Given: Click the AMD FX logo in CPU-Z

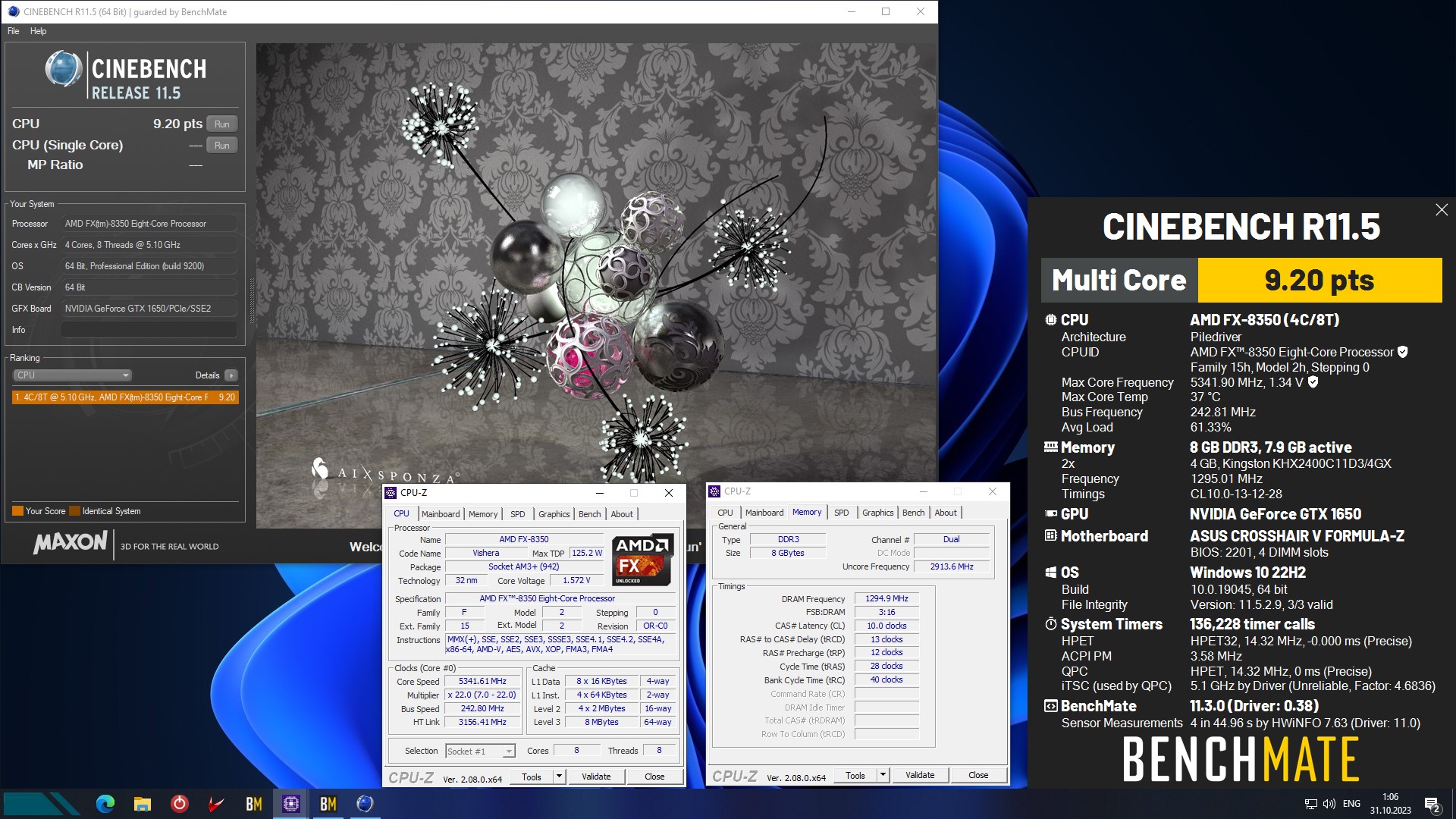Looking at the screenshot, I should [x=642, y=561].
